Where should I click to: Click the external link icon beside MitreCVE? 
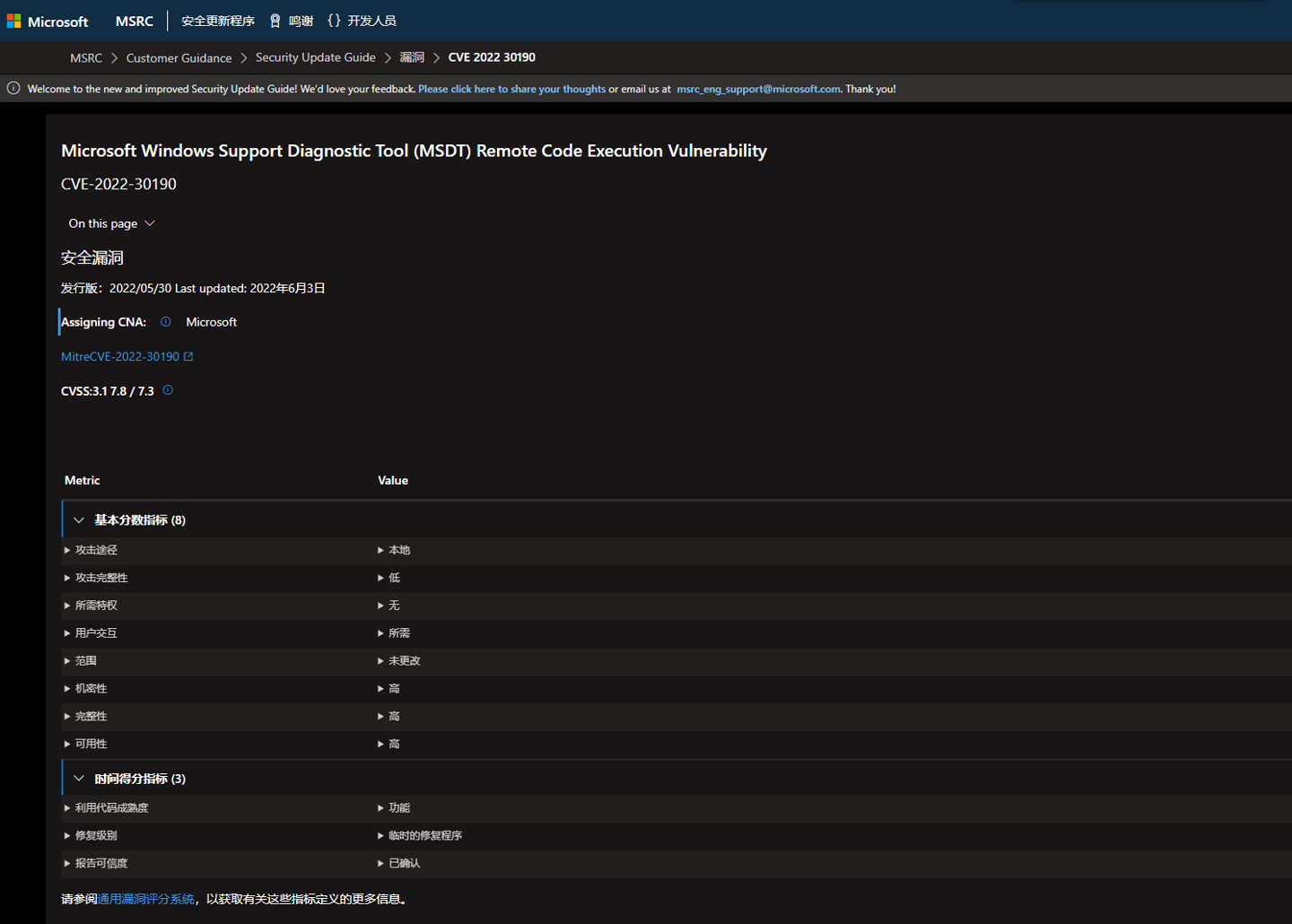tap(188, 356)
